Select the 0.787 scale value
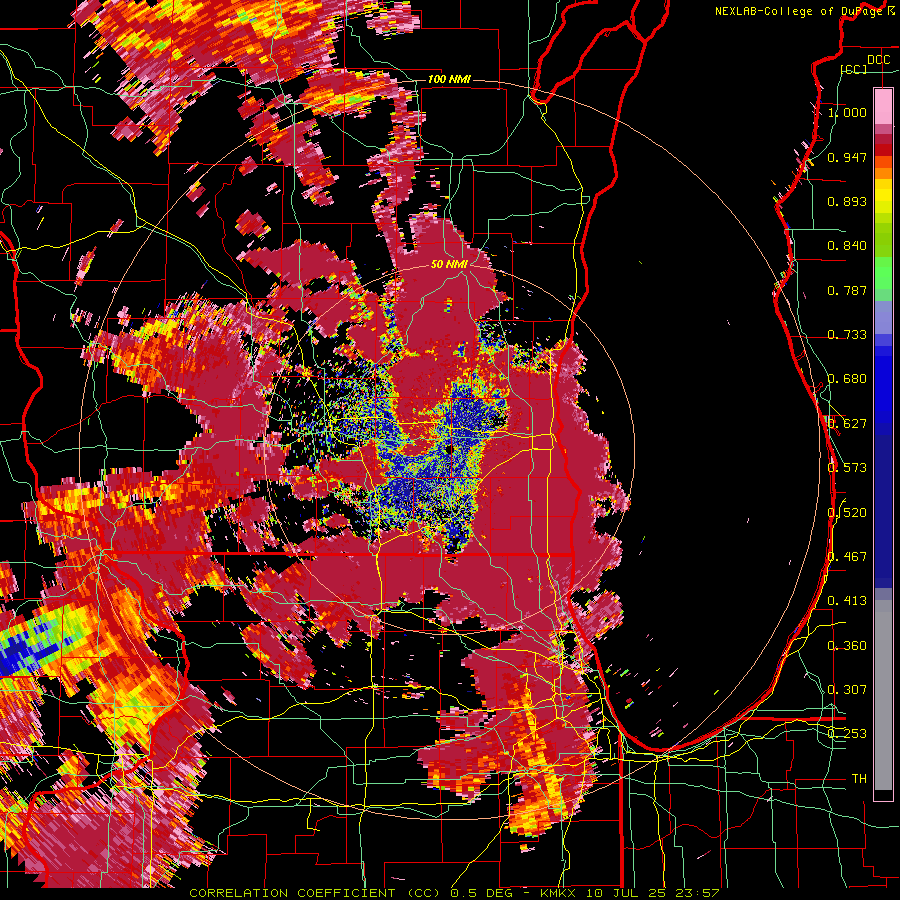 (847, 290)
